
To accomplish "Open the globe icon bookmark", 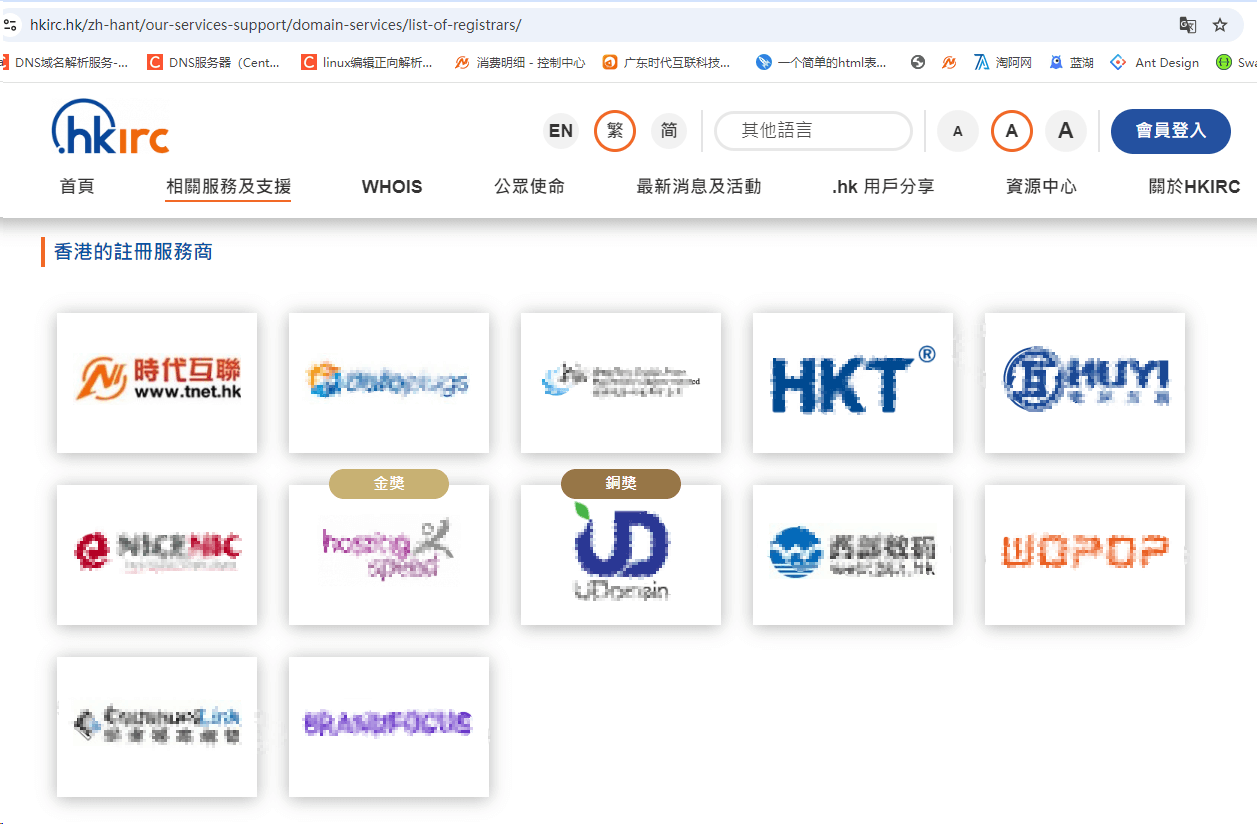I will 918,62.
